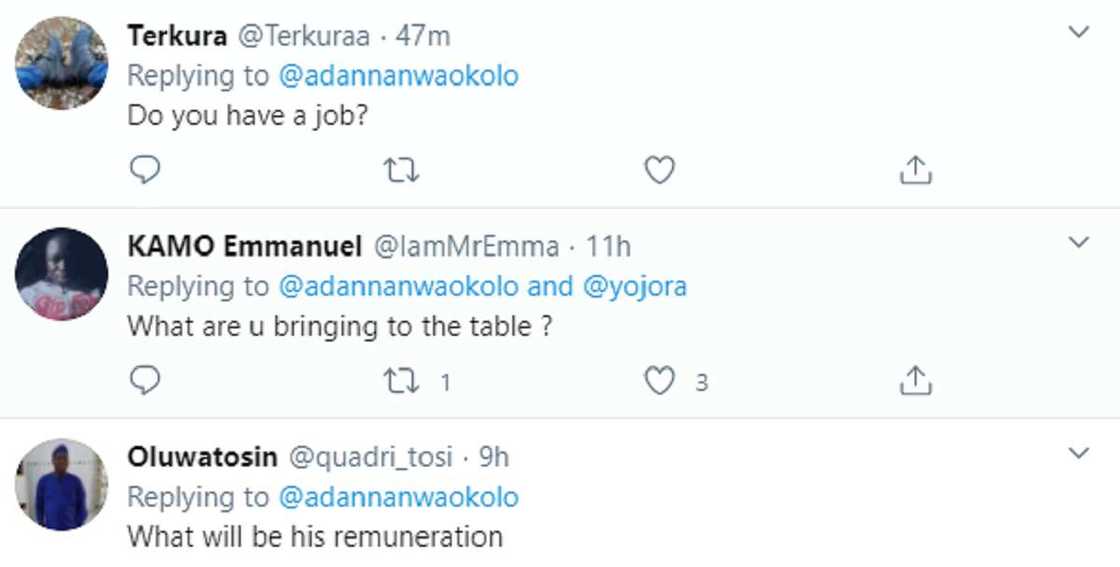Open options chevron on Oluwatosin's tweet
The width and height of the screenshot is (1120, 567).
[x=1078, y=454]
